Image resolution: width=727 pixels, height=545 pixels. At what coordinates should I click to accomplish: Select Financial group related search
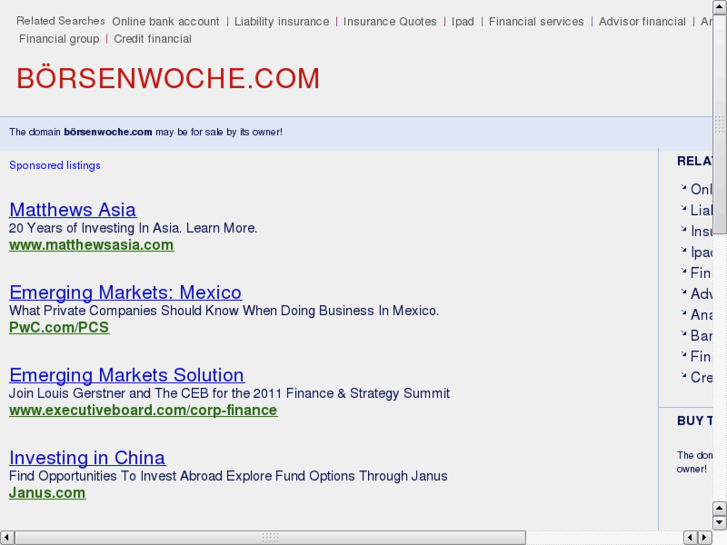point(59,39)
